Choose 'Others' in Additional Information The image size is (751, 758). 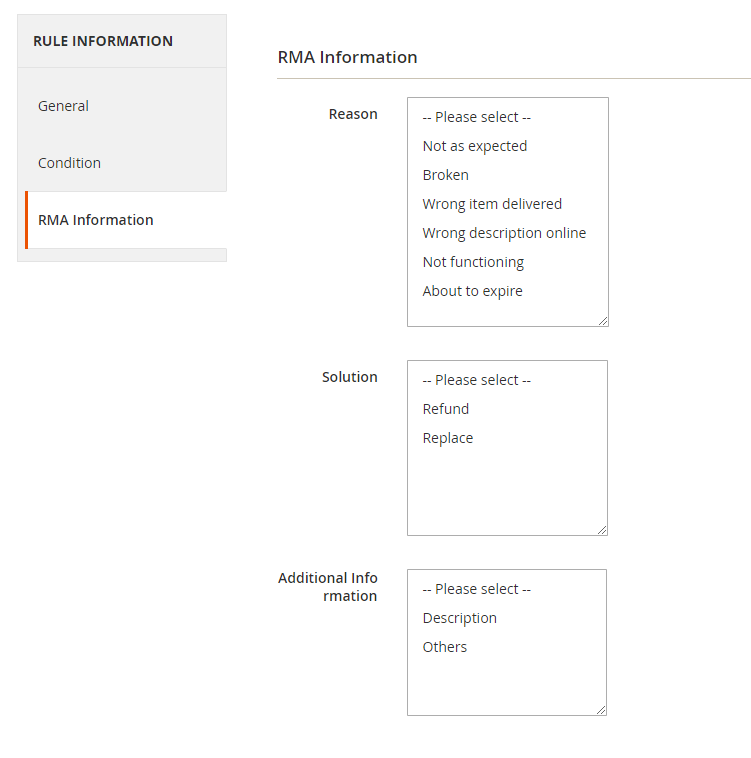click(x=445, y=647)
